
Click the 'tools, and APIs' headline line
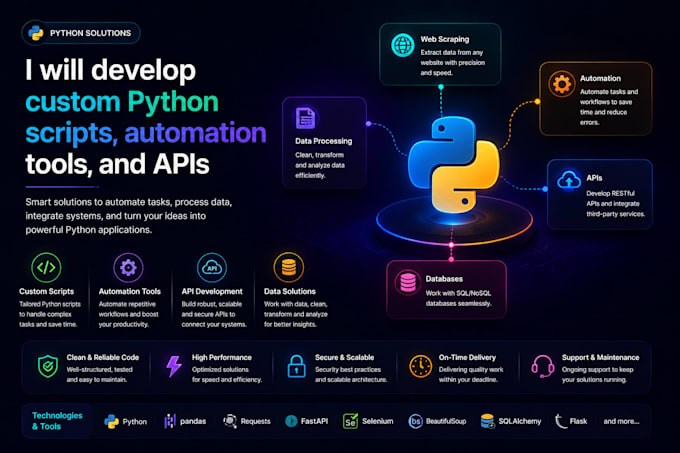(117, 164)
